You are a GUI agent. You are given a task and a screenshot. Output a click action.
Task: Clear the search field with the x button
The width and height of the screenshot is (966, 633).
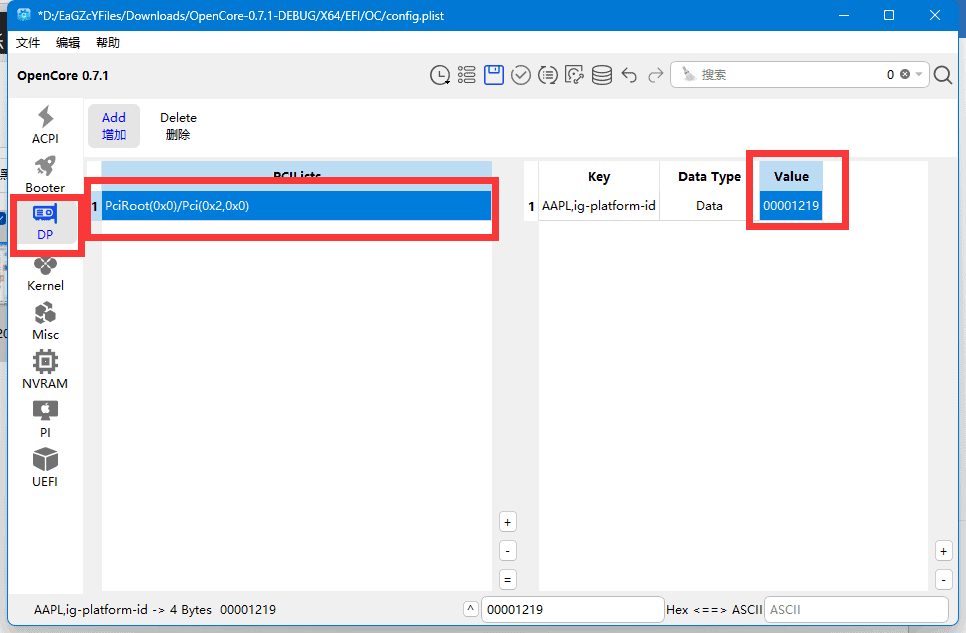905,75
